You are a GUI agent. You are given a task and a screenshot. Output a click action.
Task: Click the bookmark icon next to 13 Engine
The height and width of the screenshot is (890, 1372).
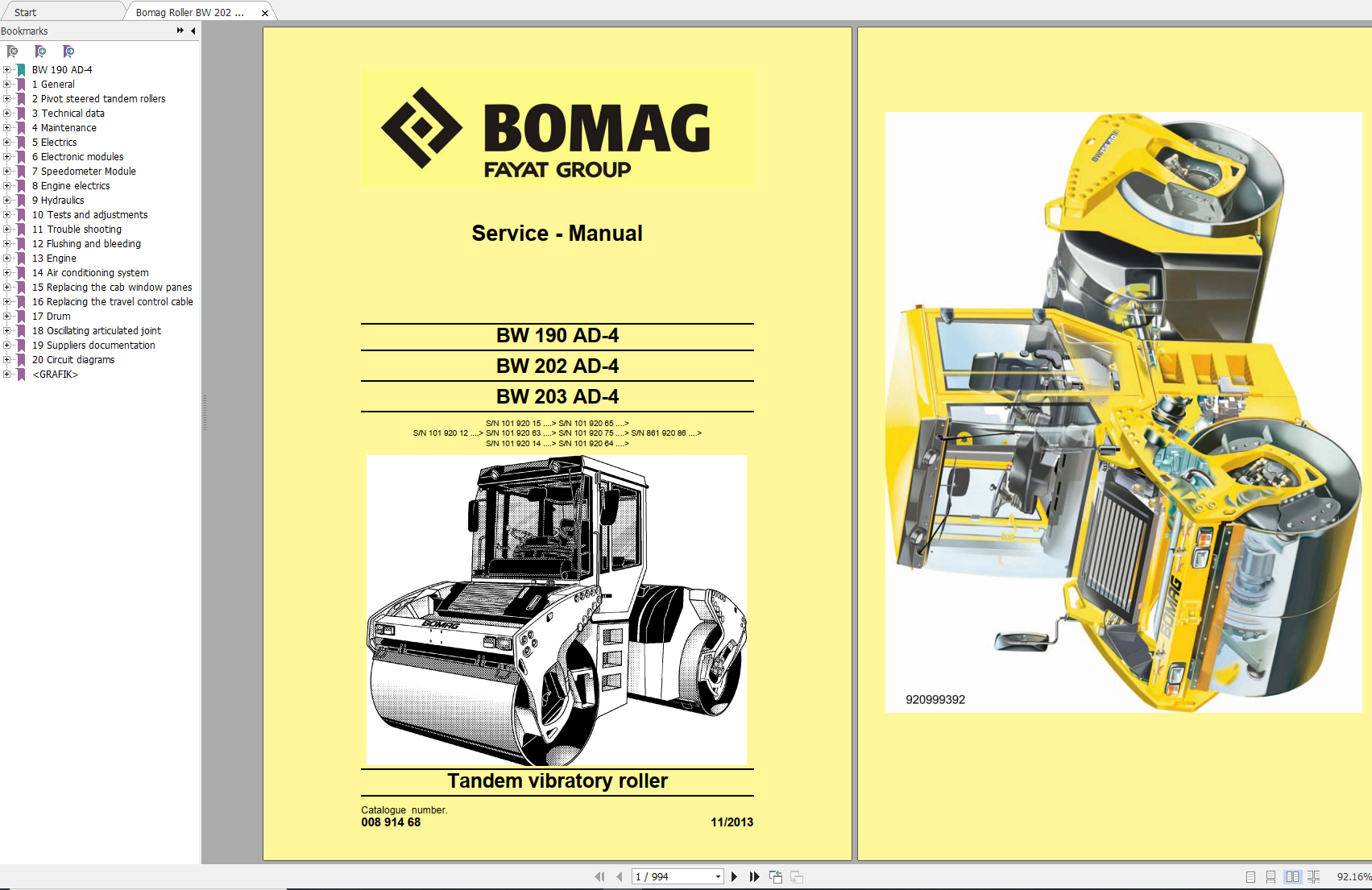coord(21,259)
